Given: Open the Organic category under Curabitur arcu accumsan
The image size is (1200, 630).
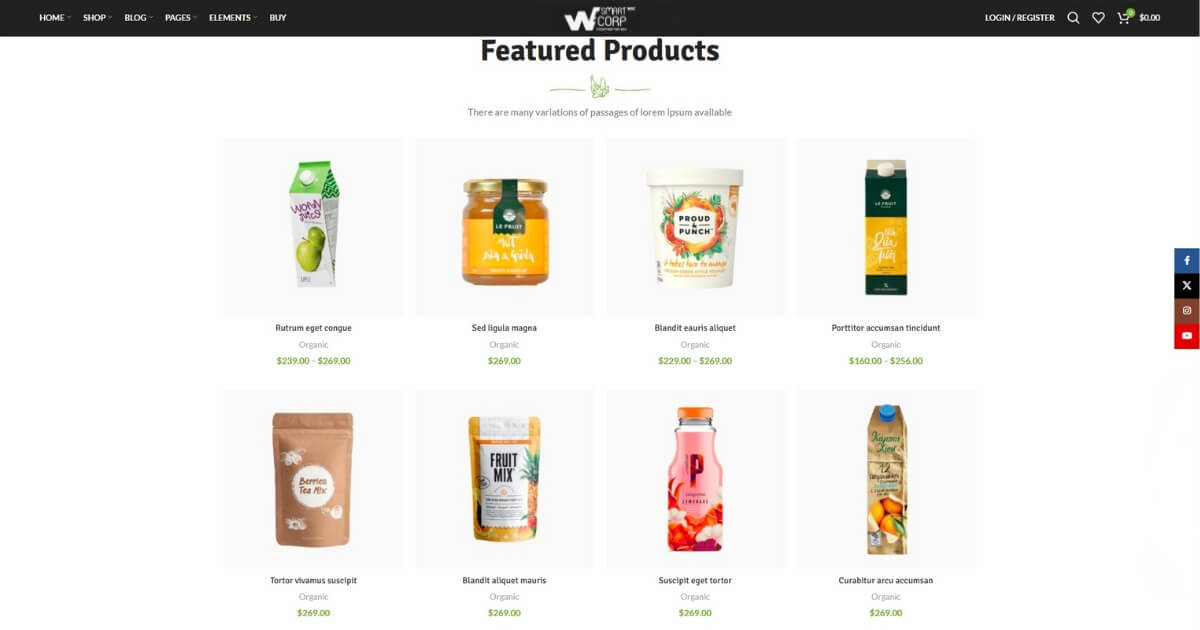Looking at the screenshot, I should (x=885, y=597).
